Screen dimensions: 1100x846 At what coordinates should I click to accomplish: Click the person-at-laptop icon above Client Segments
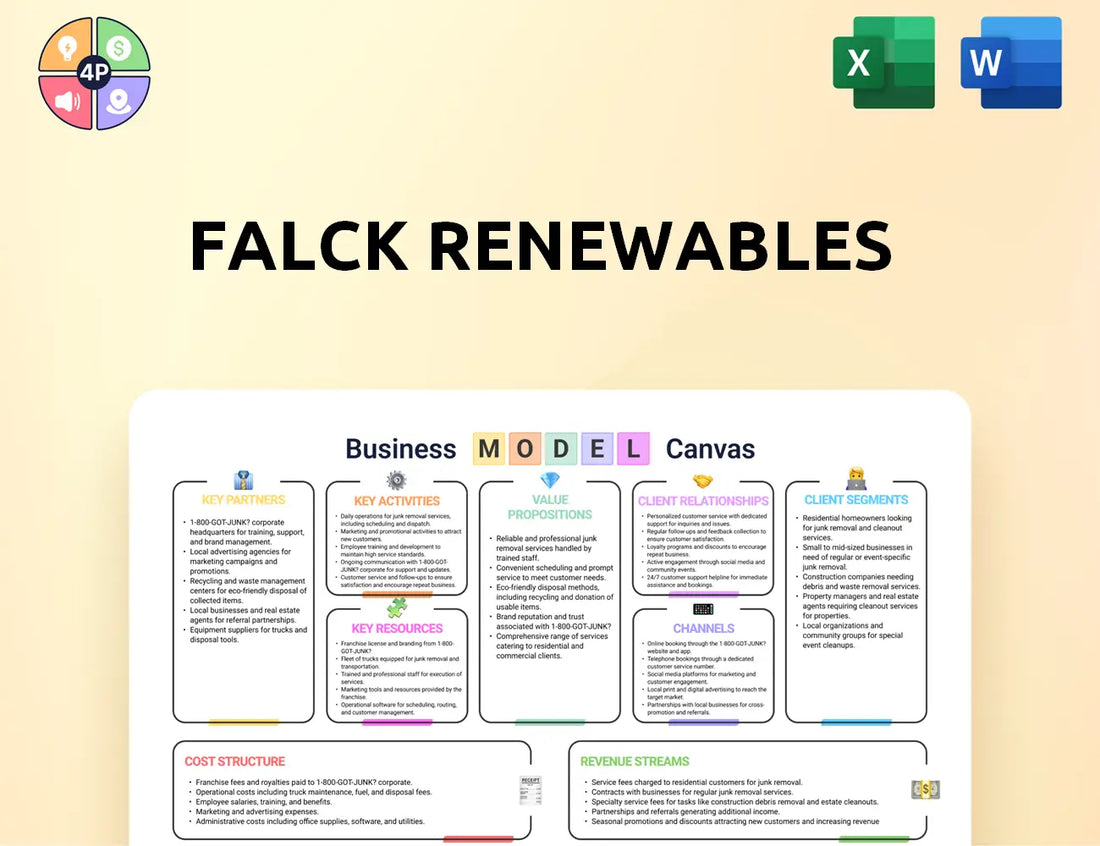point(856,479)
